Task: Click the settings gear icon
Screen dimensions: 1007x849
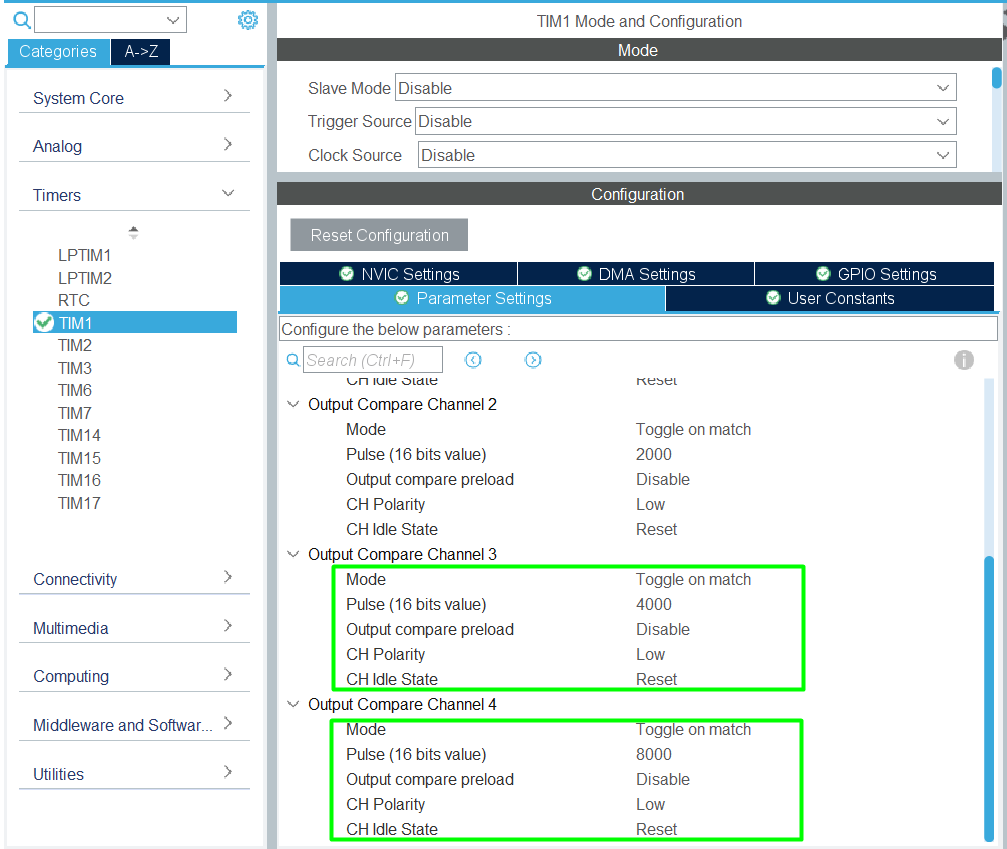Action: 248,20
